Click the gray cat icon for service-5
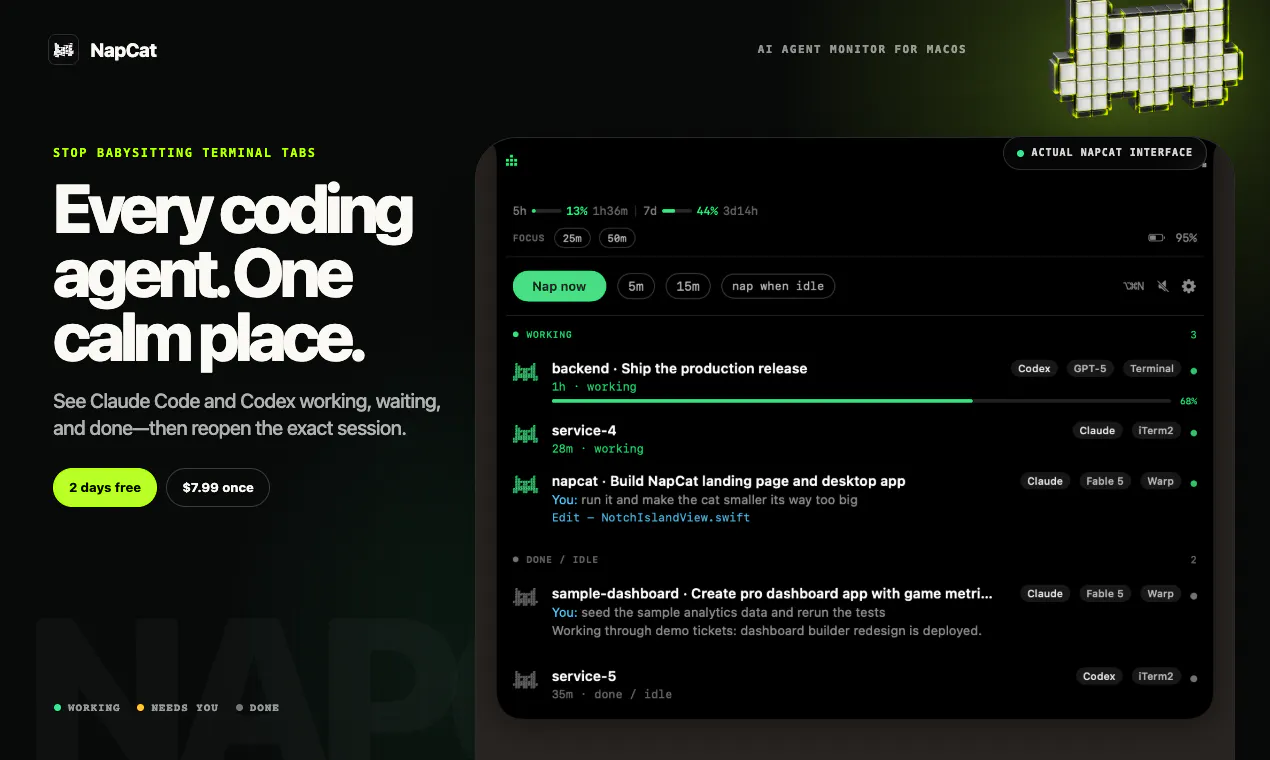The width and height of the screenshot is (1270, 760). (x=525, y=679)
